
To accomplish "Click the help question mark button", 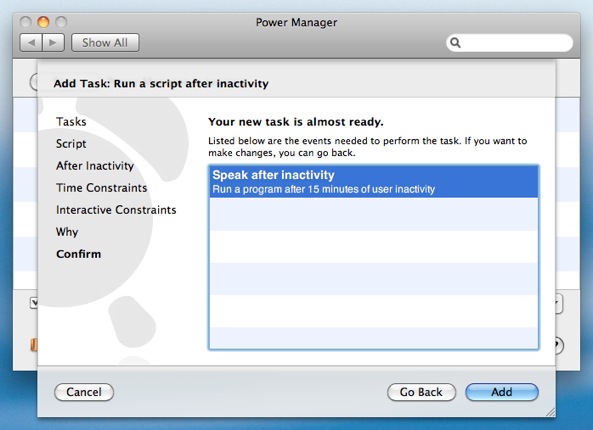I will click(559, 345).
